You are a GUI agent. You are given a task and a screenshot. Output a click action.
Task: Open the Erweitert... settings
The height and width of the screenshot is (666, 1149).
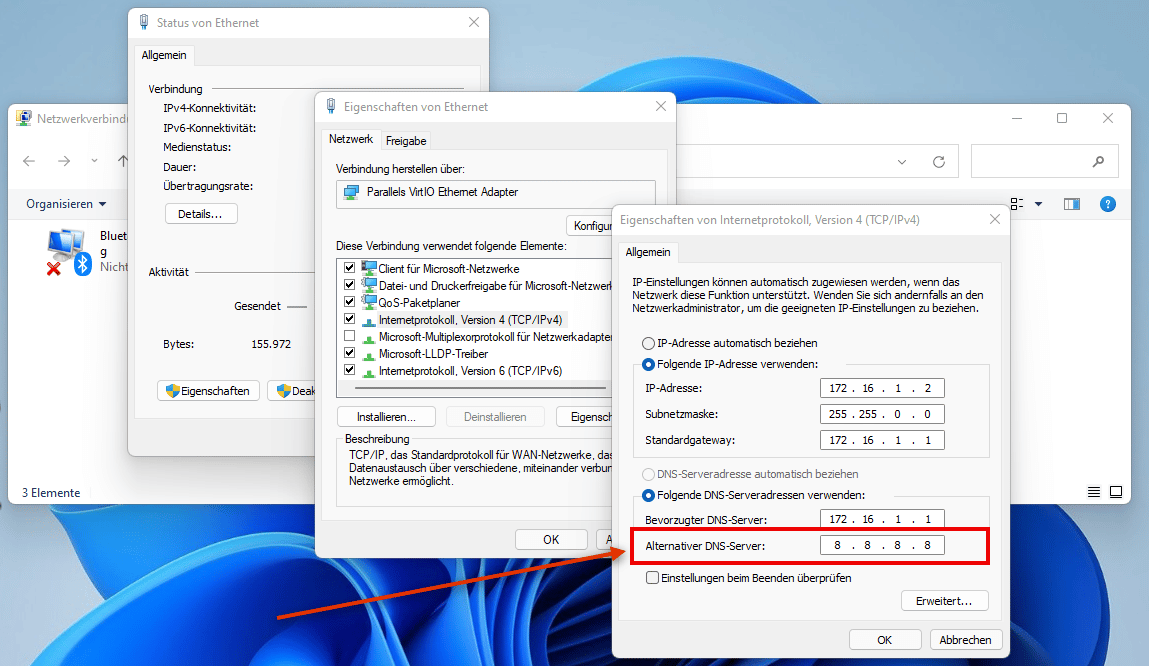944,600
